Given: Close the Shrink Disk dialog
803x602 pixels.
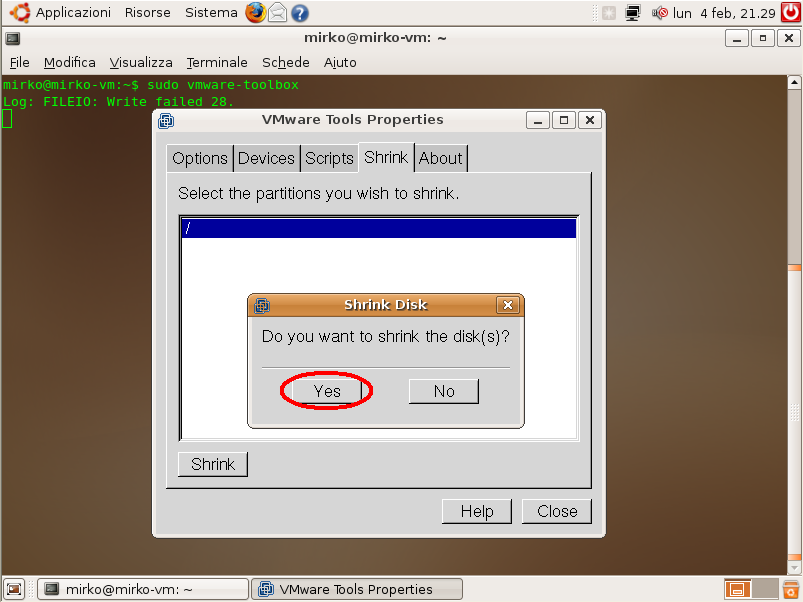Looking at the screenshot, I should point(508,305).
